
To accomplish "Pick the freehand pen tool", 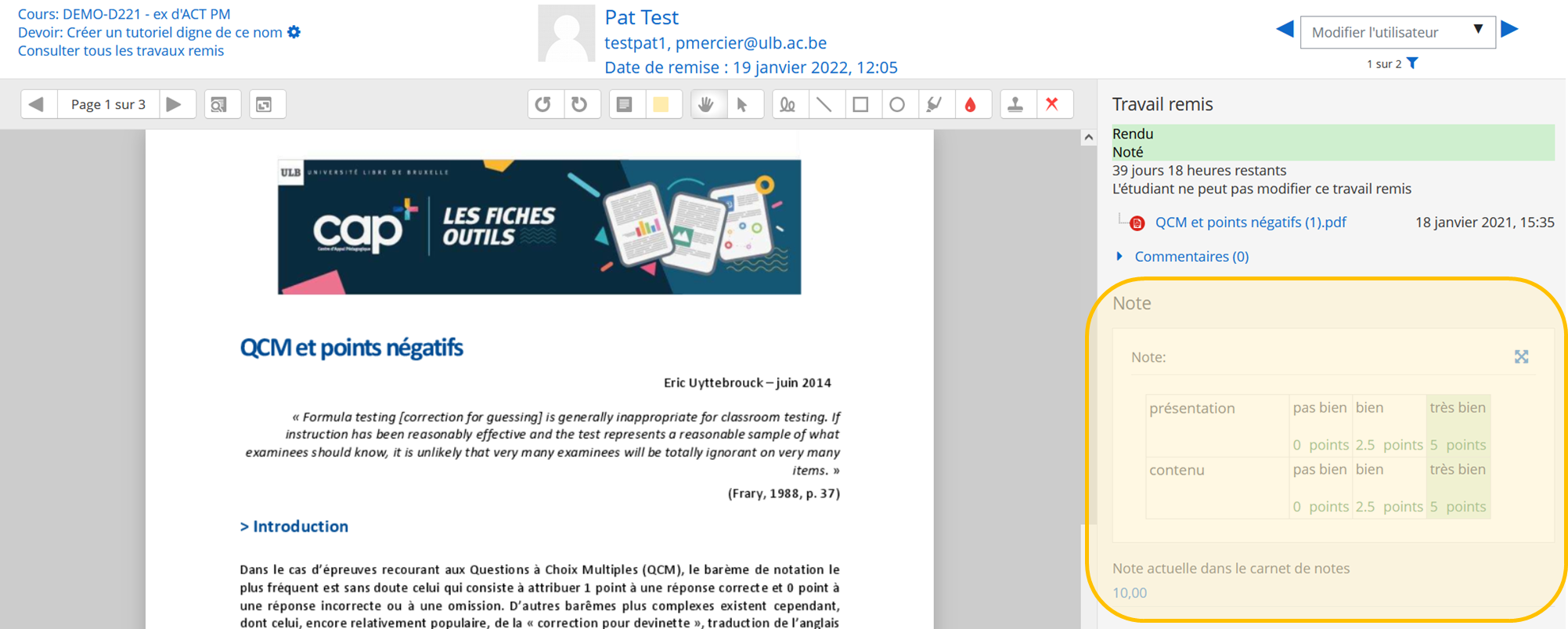I will [788, 104].
